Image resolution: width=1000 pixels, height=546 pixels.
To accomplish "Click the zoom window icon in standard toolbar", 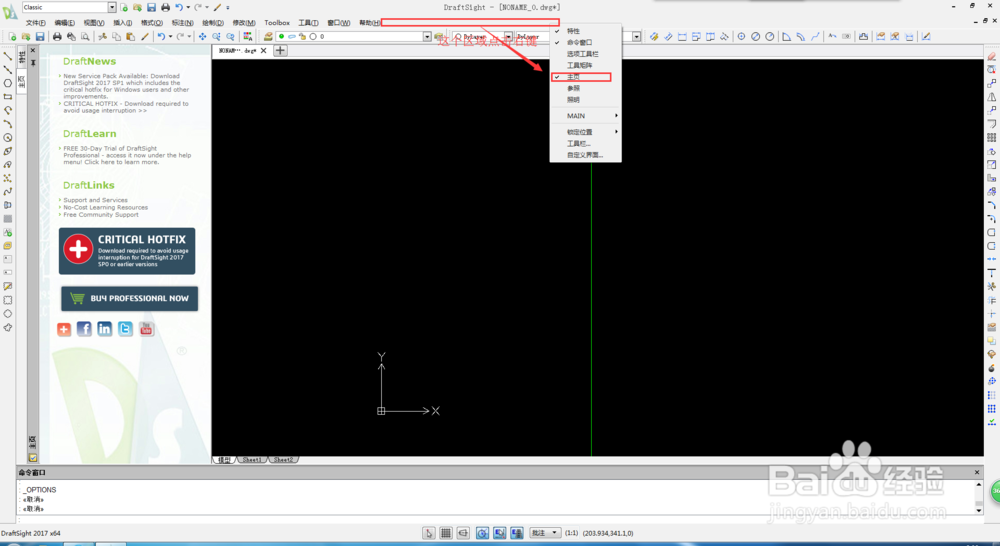I will (216, 36).
